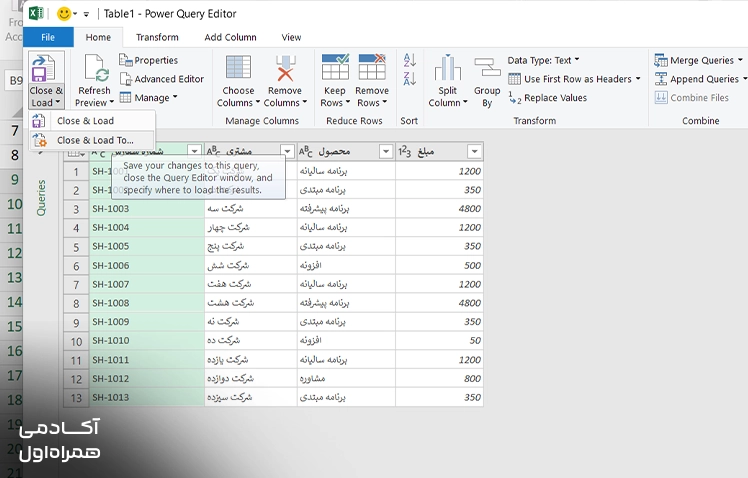Select amount cell 50
Image resolution: width=748 pixels, height=478 pixels.
[439, 341]
